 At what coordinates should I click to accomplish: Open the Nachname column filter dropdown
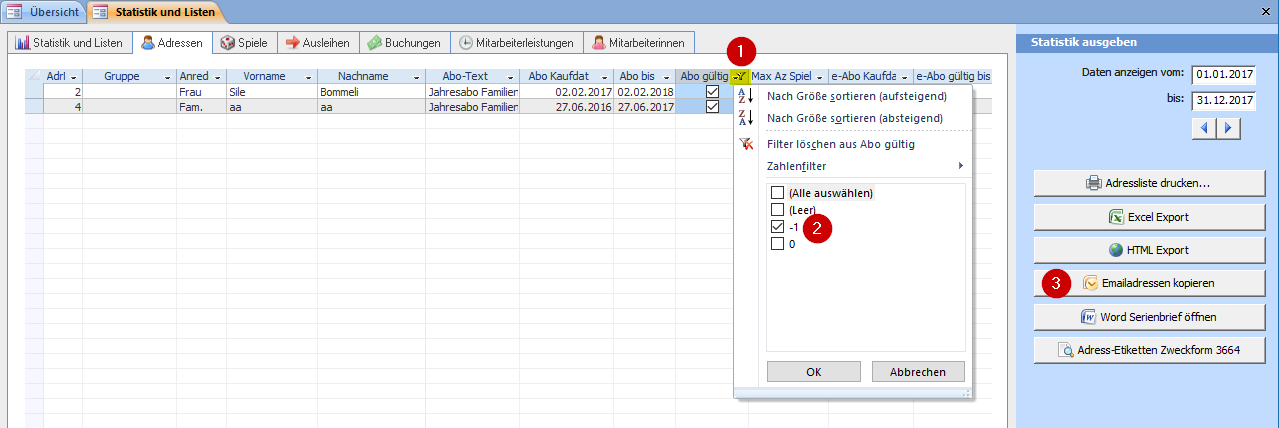coord(416,77)
